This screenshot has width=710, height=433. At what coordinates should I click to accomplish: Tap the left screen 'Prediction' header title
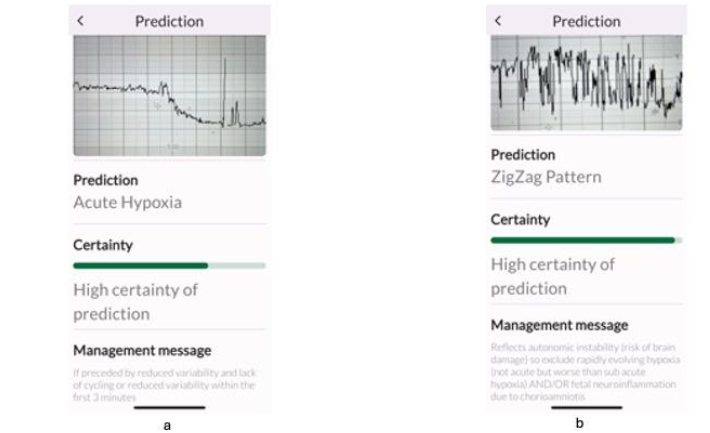169,21
